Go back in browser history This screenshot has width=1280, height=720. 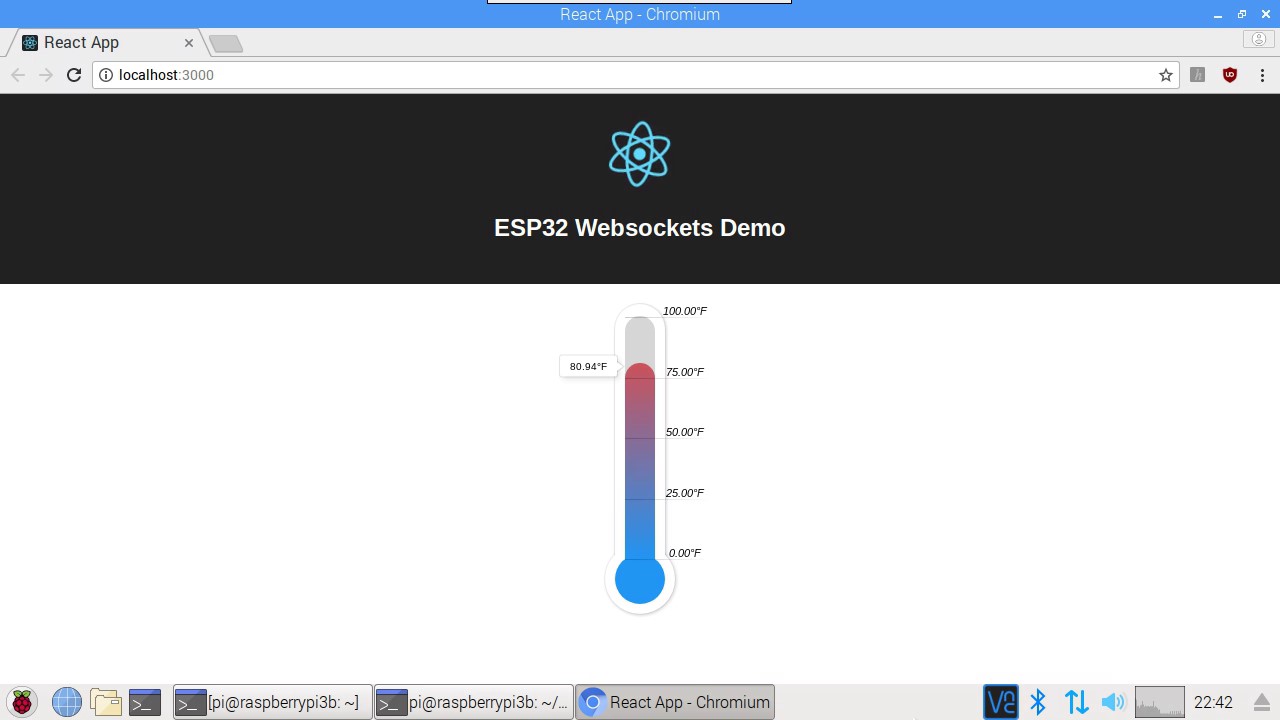pos(18,75)
